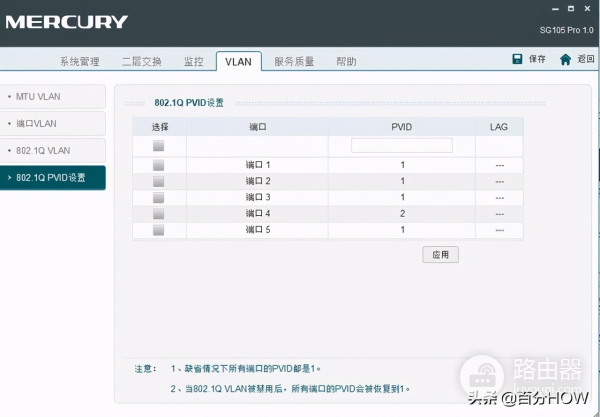Go to the 服务质量 tab
The image size is (600, 417).
point(294,62)
